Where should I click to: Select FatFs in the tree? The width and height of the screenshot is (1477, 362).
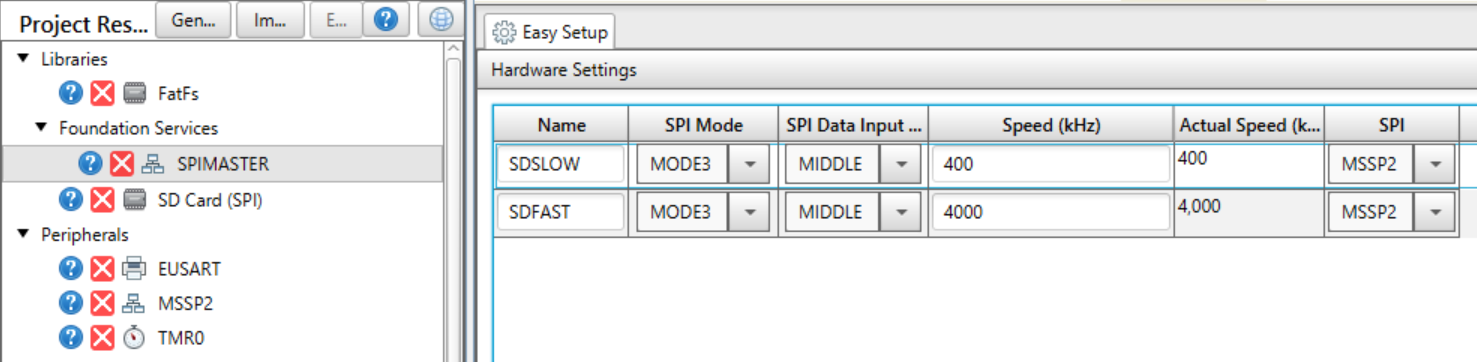coord(178,93)
